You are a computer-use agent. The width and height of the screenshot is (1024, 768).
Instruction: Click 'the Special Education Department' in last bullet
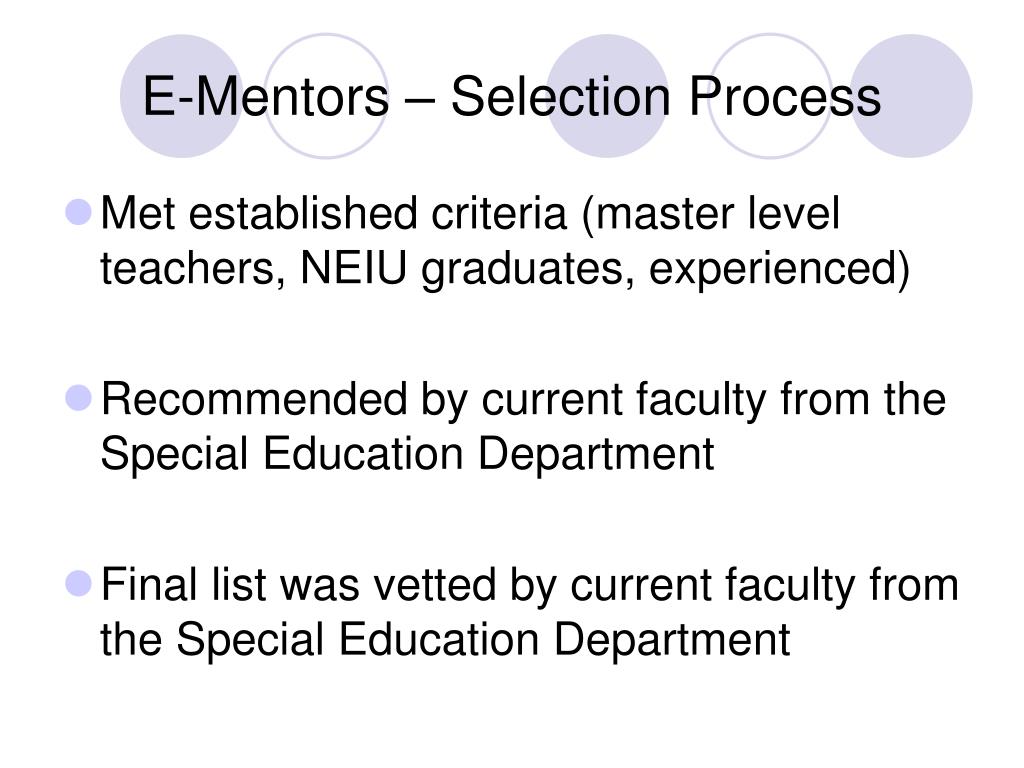[445, 639]
